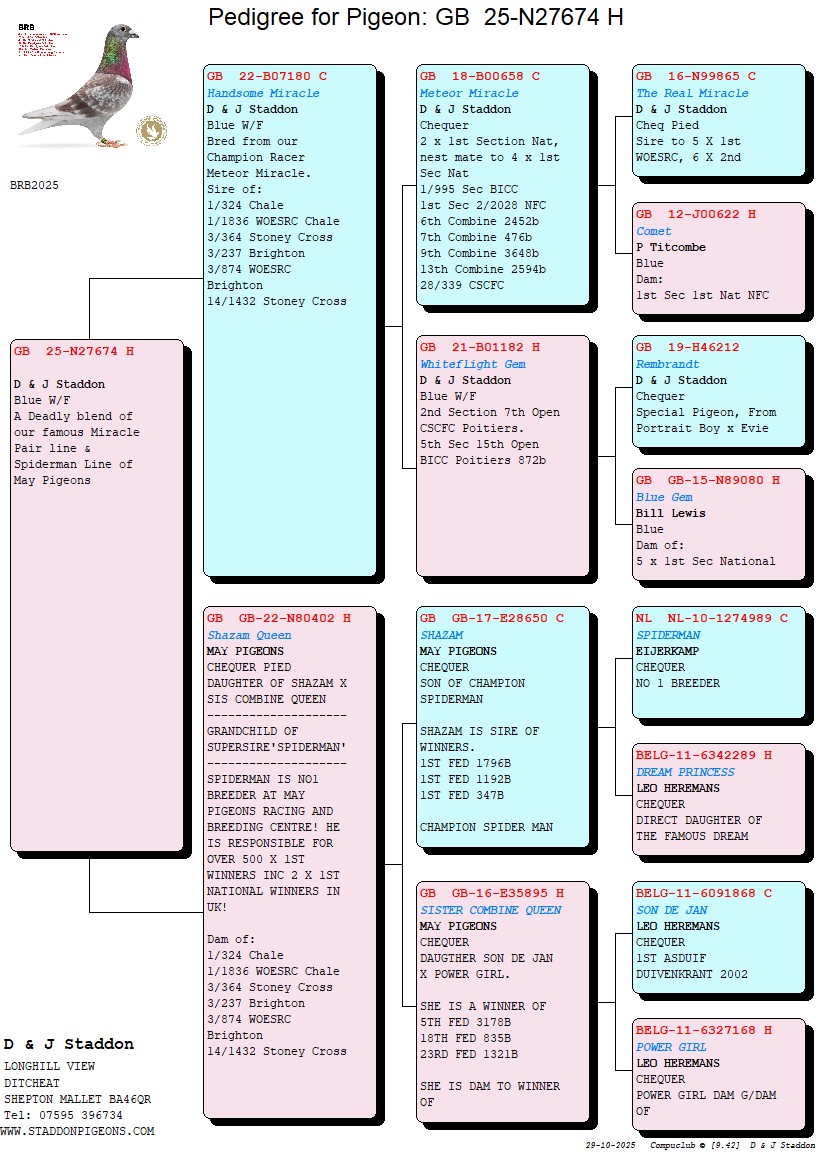The width and height of the screenshot is (816, 1172).
Task: Select ring GB-15-N89080 H
Action: [x=708, y=481]
